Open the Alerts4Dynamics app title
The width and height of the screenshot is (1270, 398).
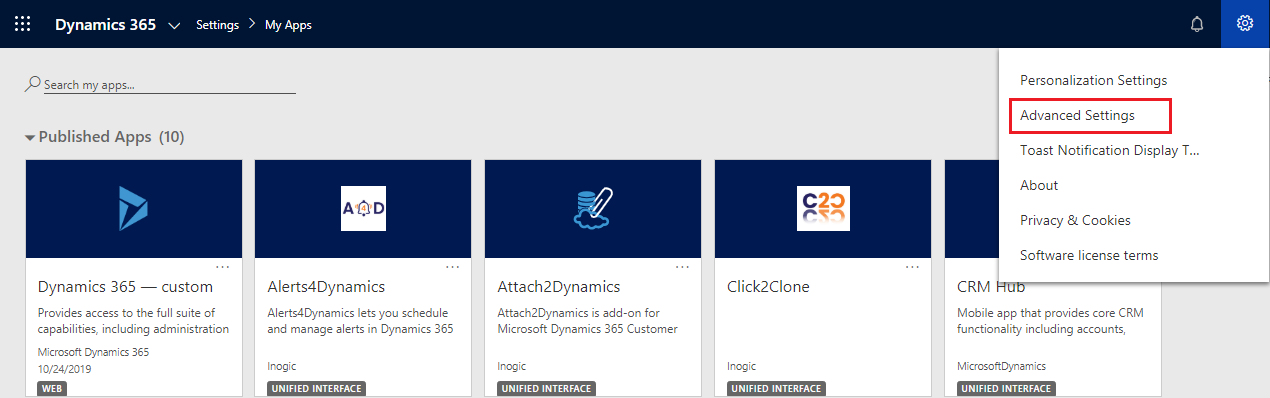[326, 287]
